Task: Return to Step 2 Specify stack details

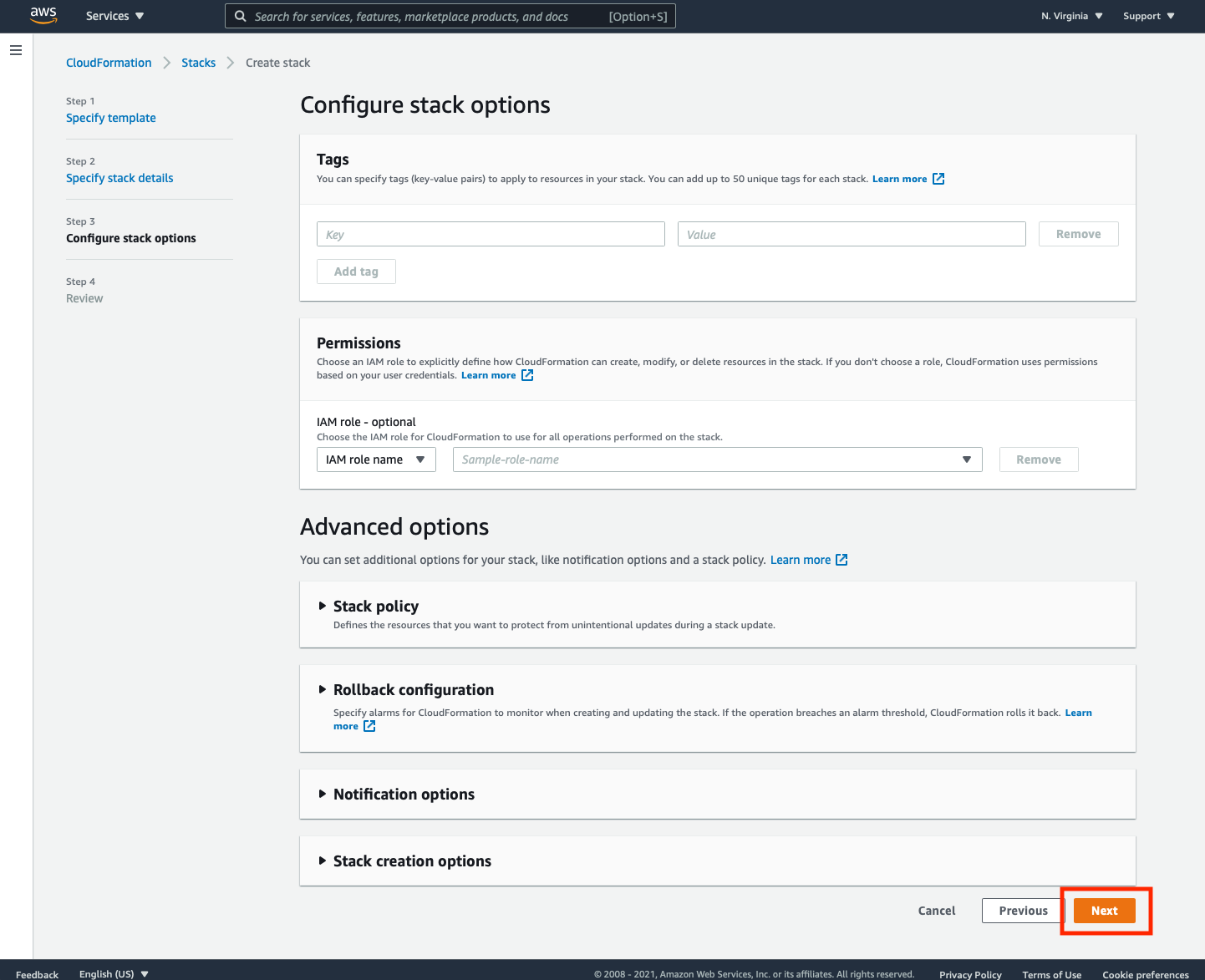Action: [119, 178]
